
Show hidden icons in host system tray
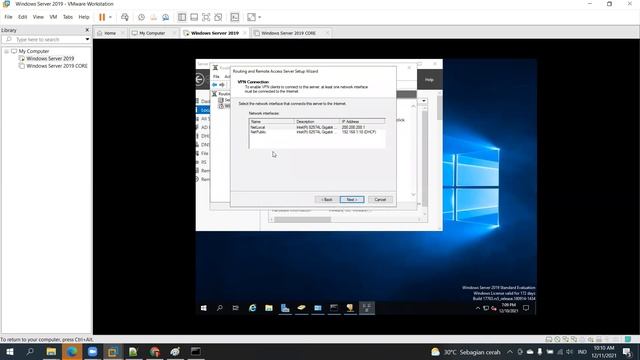pyautogui.click(x=510, y=352)
